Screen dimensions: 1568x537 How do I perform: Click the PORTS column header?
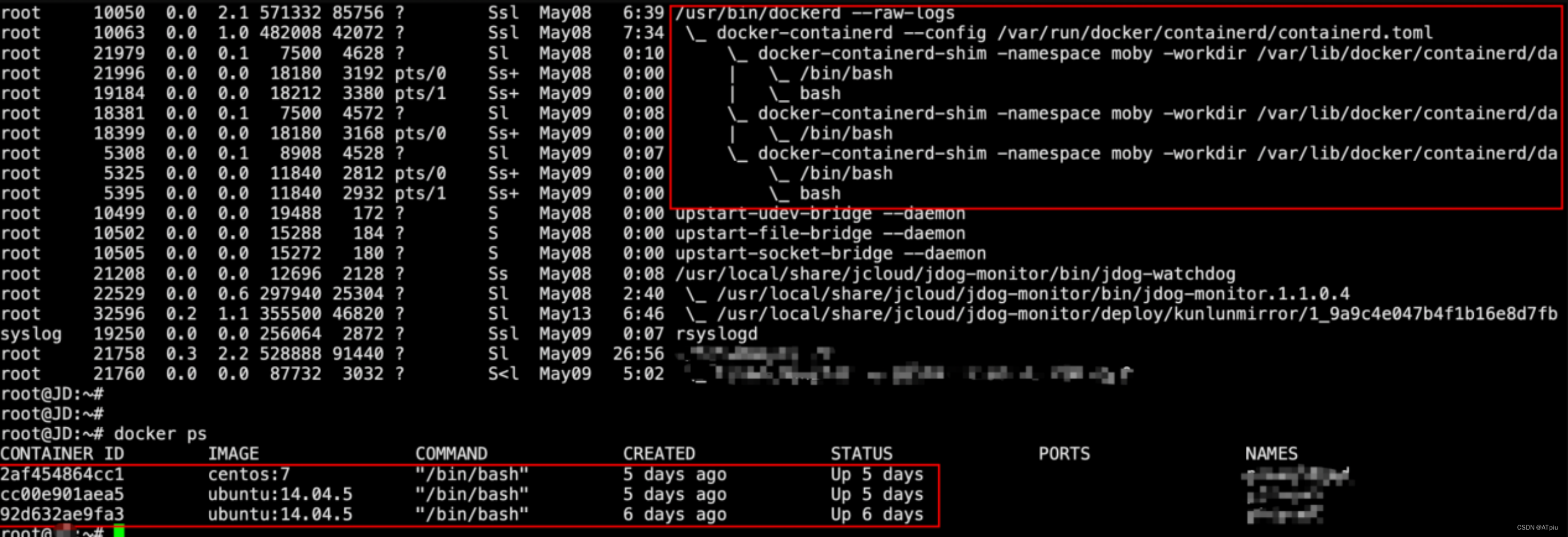(1064, 454)
